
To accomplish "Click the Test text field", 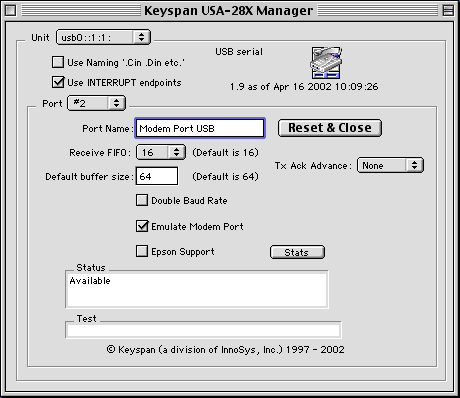I will (x=203, y=331).
